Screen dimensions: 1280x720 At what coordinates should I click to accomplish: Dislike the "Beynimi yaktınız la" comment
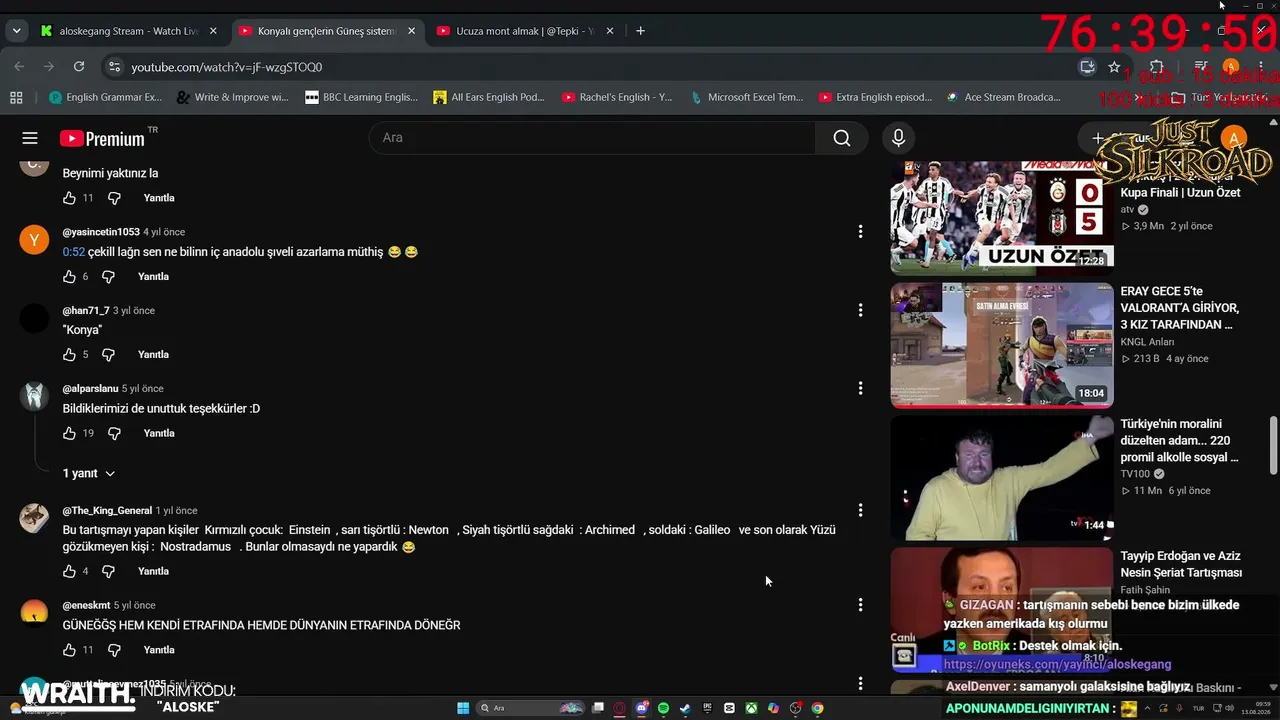(x=114, y=198)
